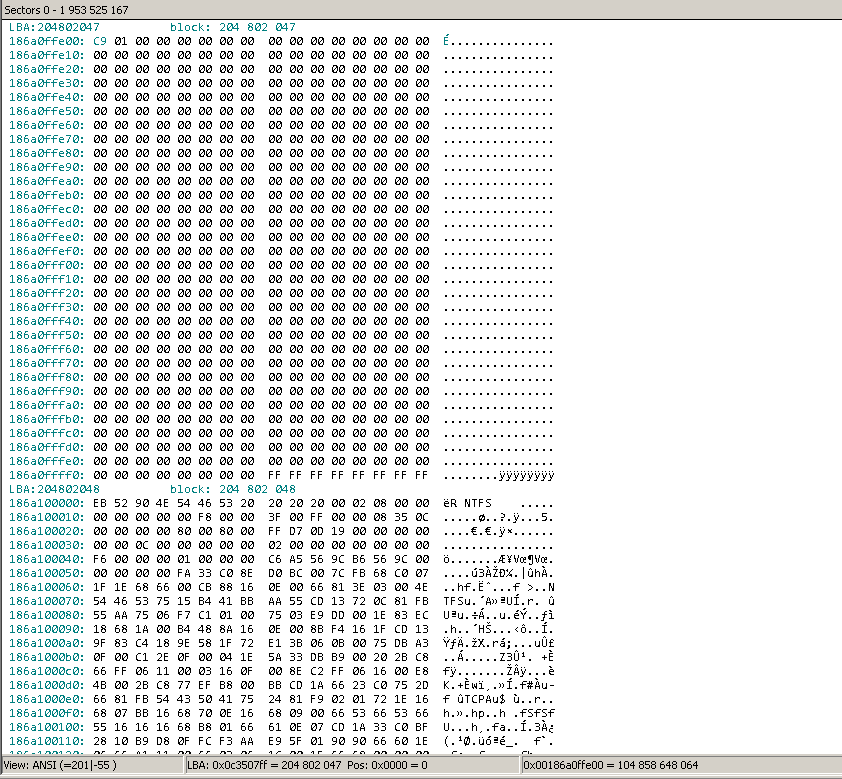Viewport: 842px width, 779px height.
Task: Click offset 186a0fff00 address
Action: tap(47, 265)
